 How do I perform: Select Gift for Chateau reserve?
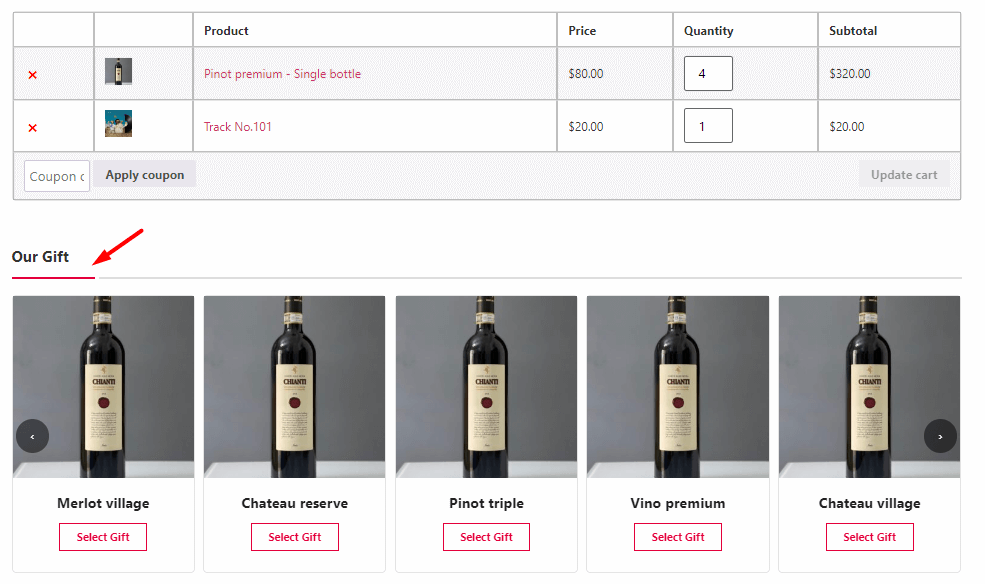295,537
